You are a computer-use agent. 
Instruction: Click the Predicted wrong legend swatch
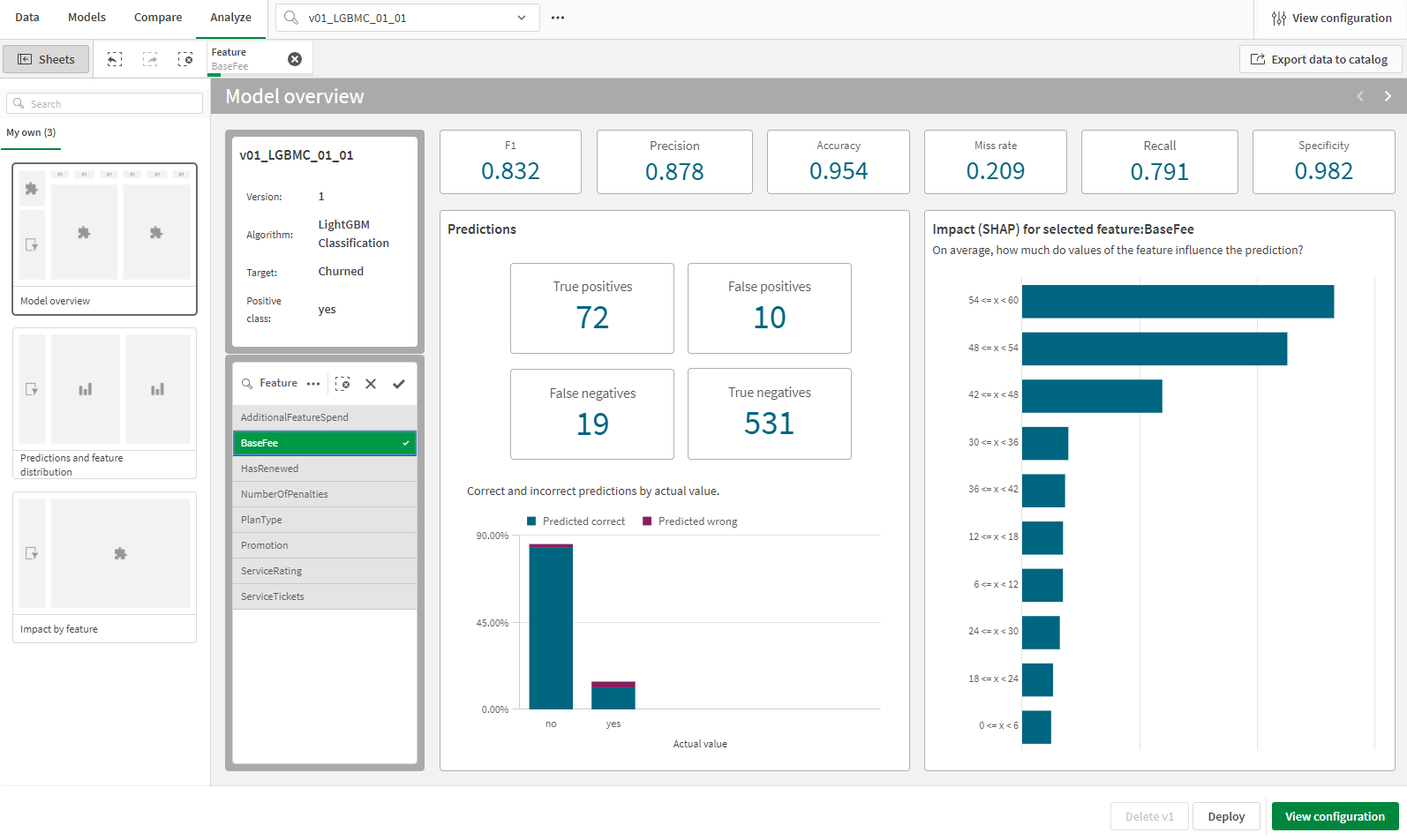tap(647, 521)
